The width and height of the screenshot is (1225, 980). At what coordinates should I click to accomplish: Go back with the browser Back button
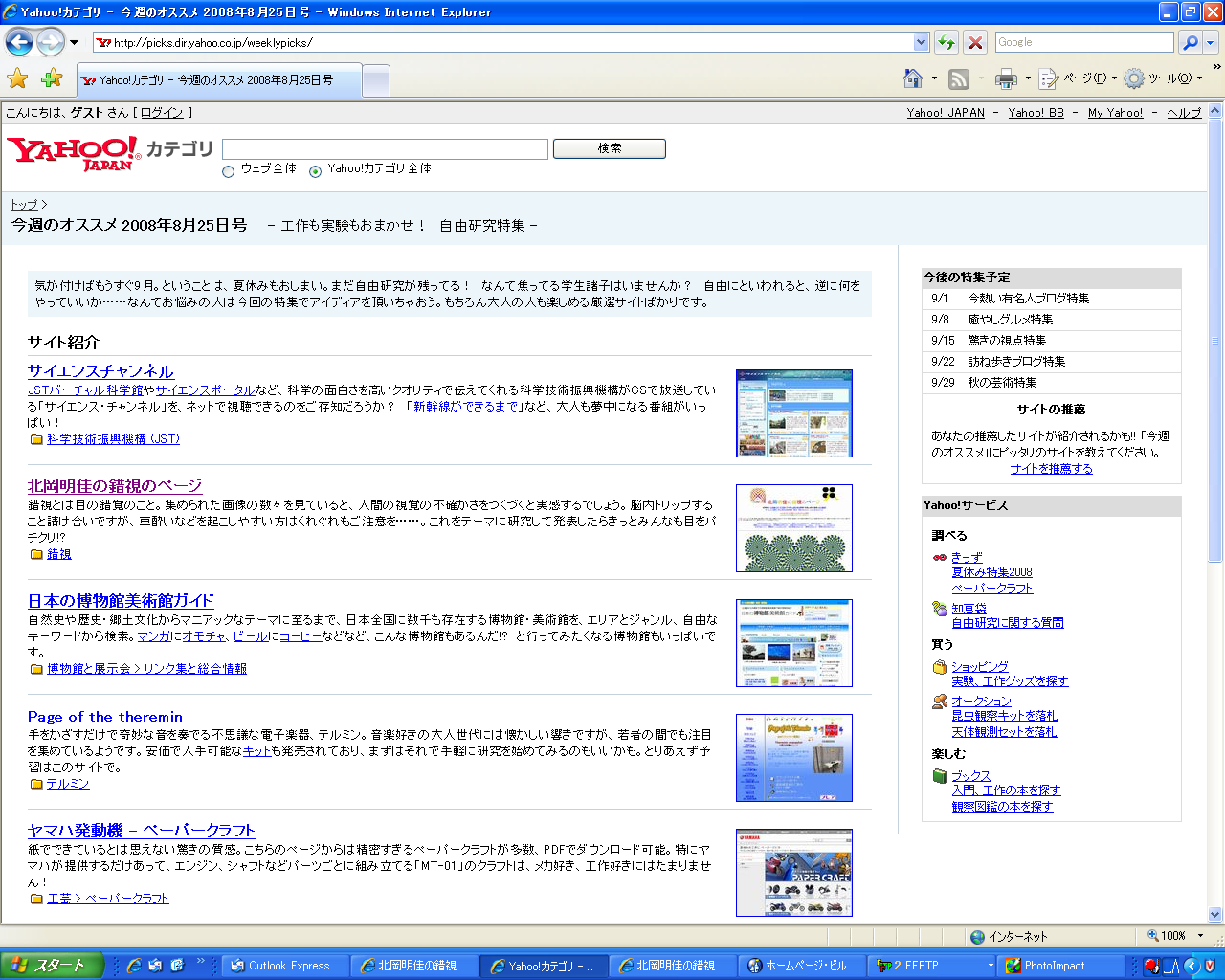pos(19,42)
